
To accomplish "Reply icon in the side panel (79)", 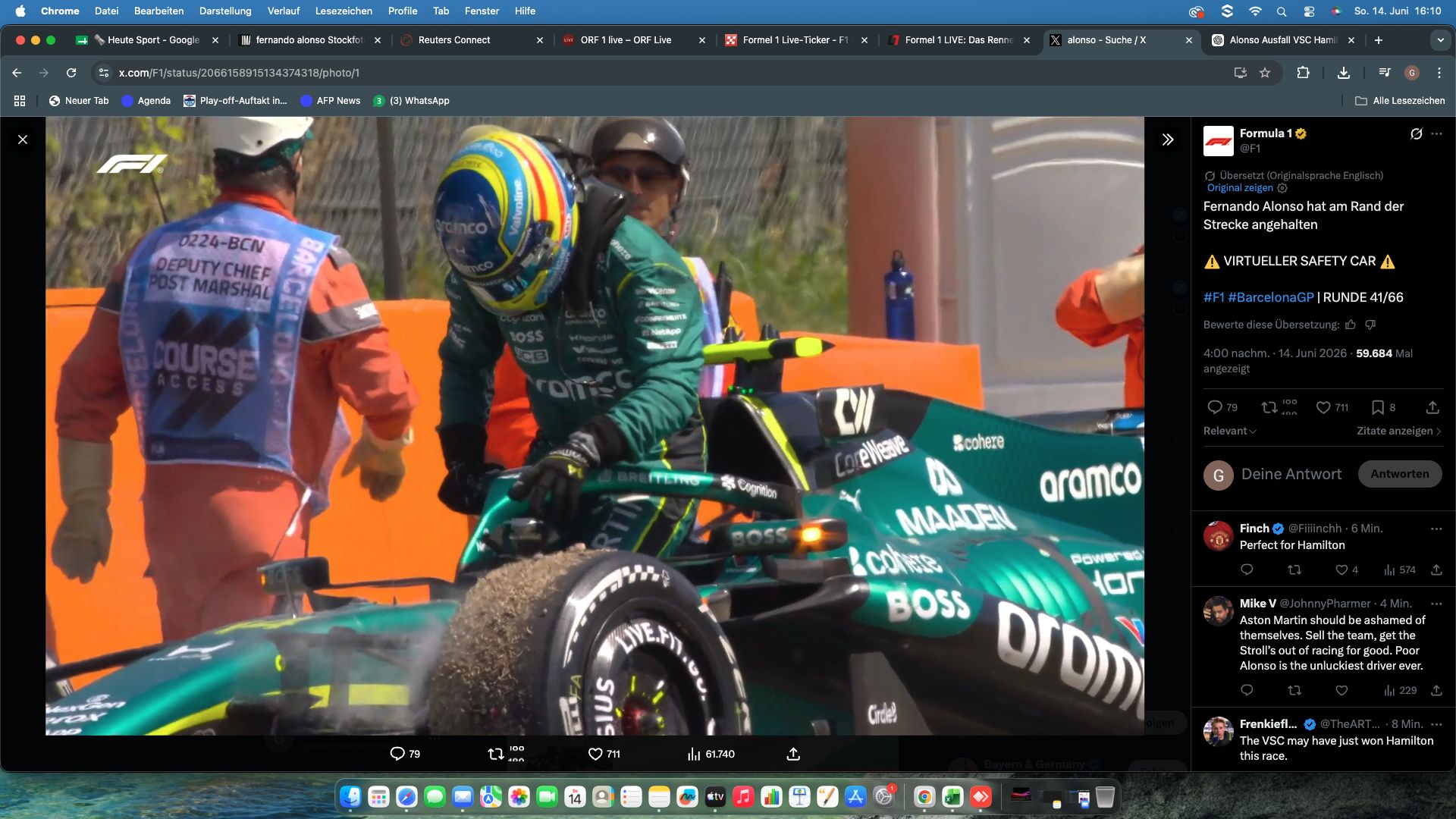I will [x=1222, y=407].
